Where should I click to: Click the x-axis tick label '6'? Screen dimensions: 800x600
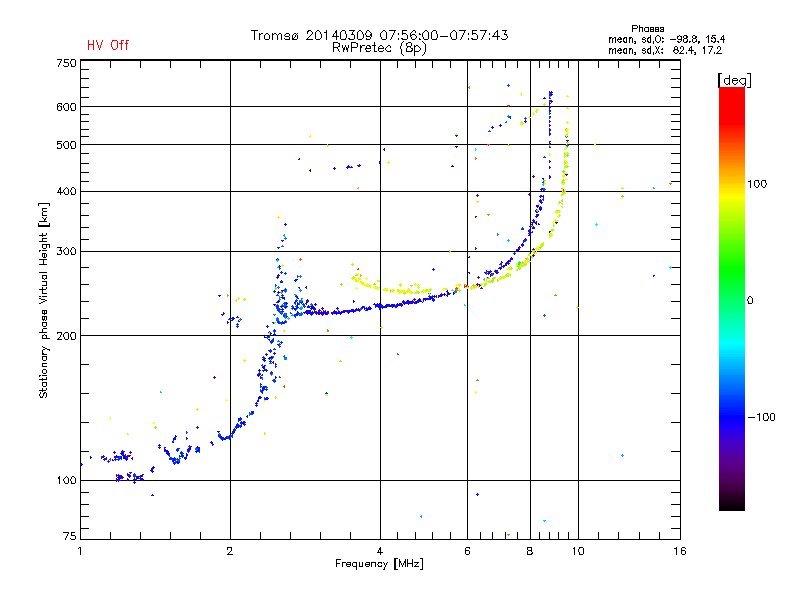coord(467,551)
